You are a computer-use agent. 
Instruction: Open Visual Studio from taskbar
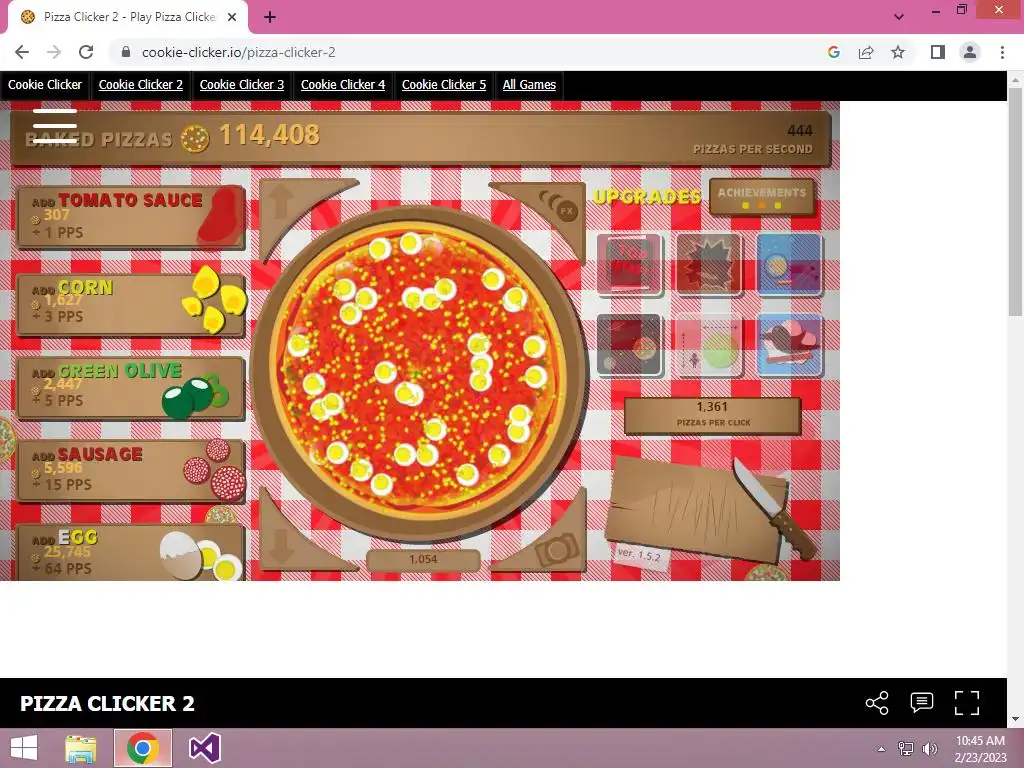[204, 748]
